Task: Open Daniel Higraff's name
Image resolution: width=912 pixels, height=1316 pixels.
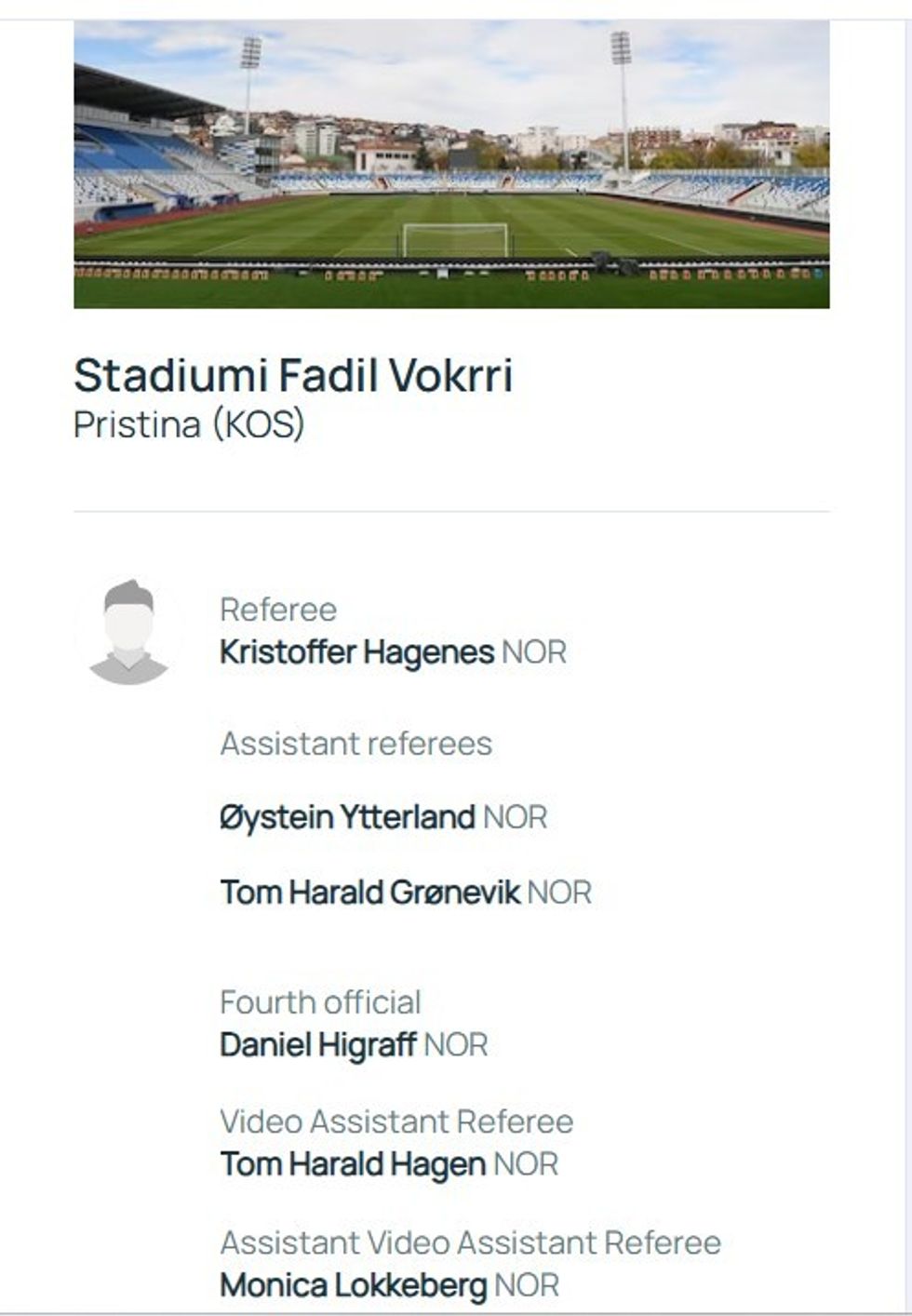Action: tap(317, 1045)
